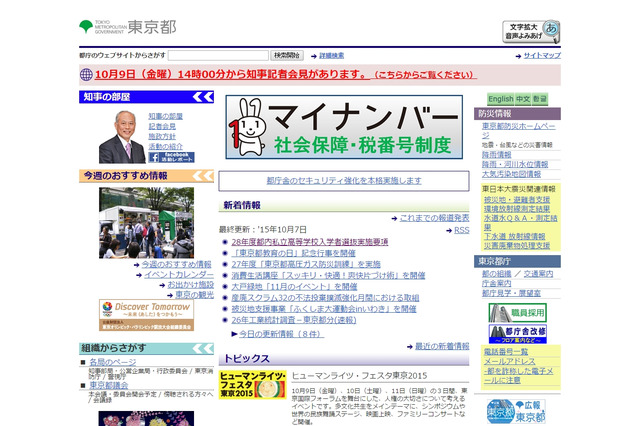The image size is (640, 426).
Task: Open the ふくしま大運動会inいわき news item
Action: [324, 309]
